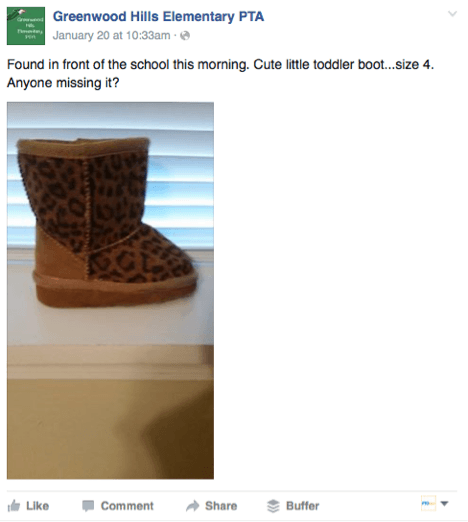Expand the post options chevron at top right
Viewport: 468px width, 522px height.
coord(452,14)
